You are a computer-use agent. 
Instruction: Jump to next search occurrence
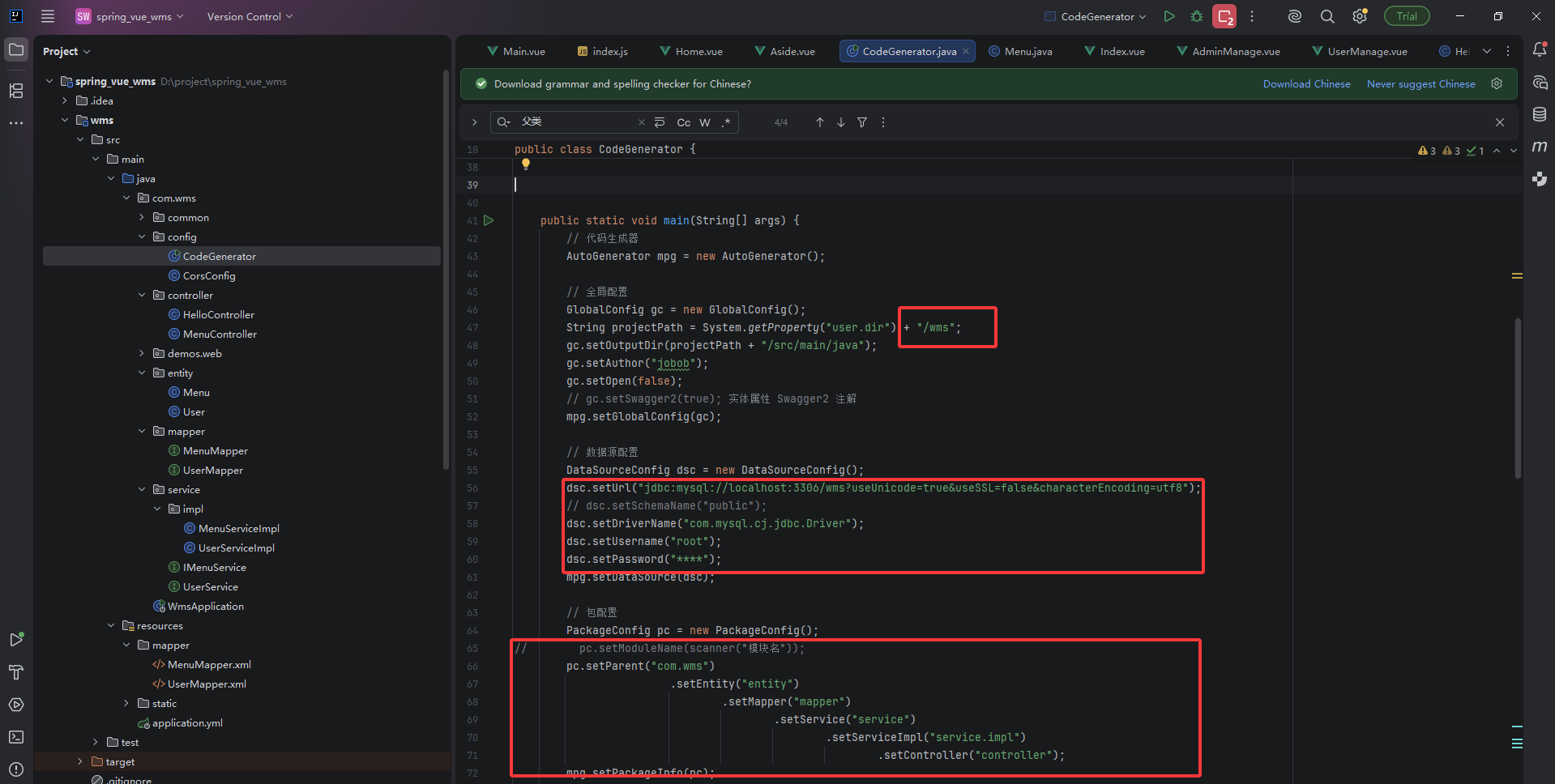841,122
